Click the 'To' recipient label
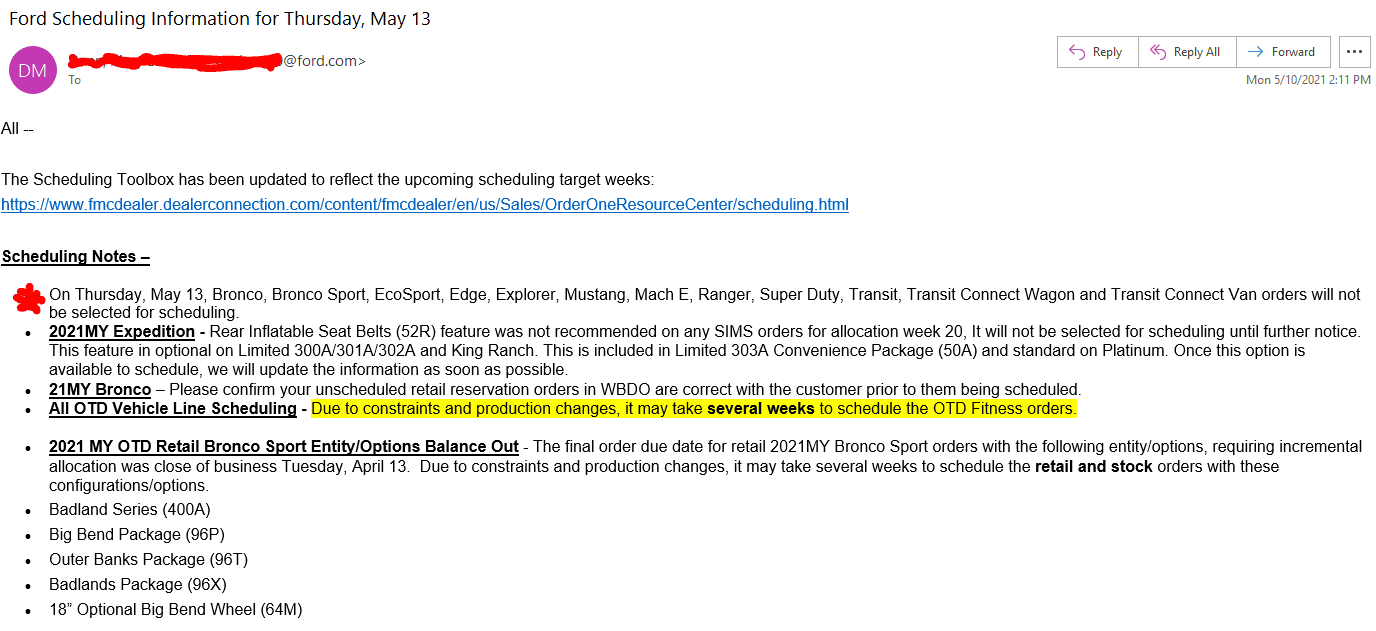This screenshot has height=631, width=1376. point(74,80)
